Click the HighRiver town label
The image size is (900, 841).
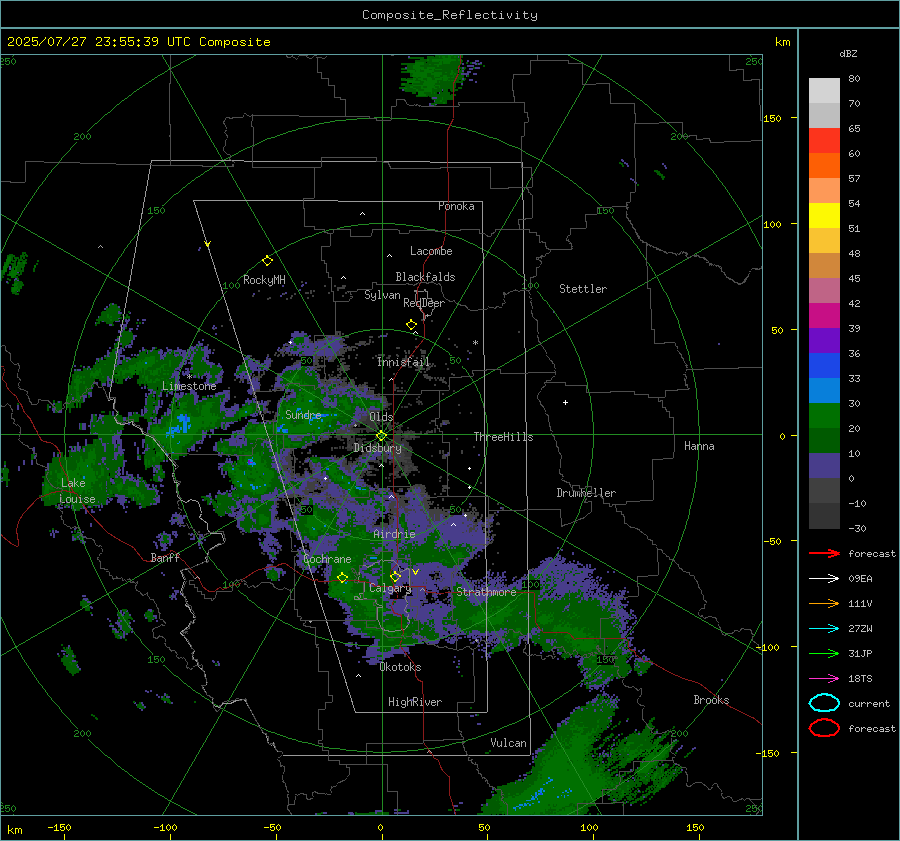click(415, 702)
